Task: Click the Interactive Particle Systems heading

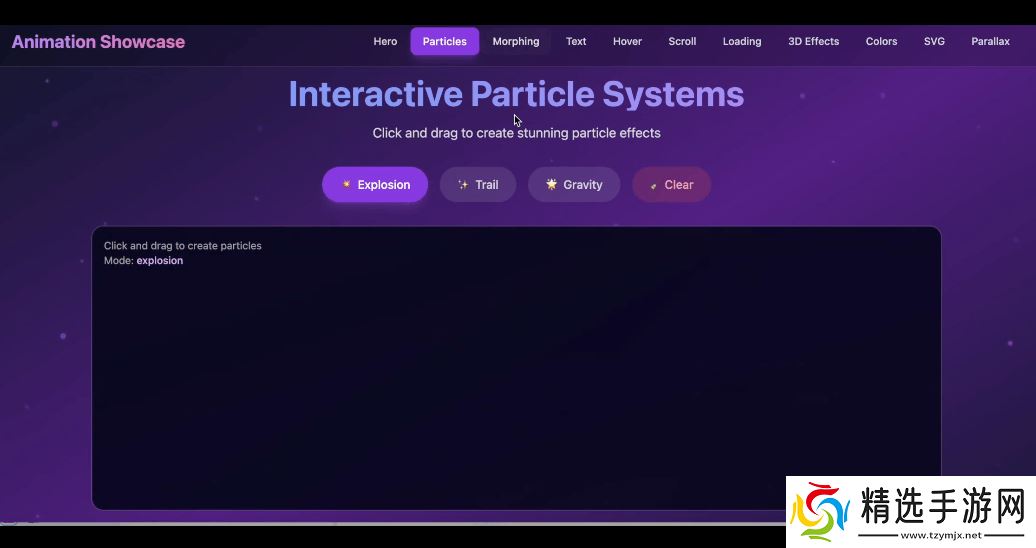Action: (x=516, y=94)
